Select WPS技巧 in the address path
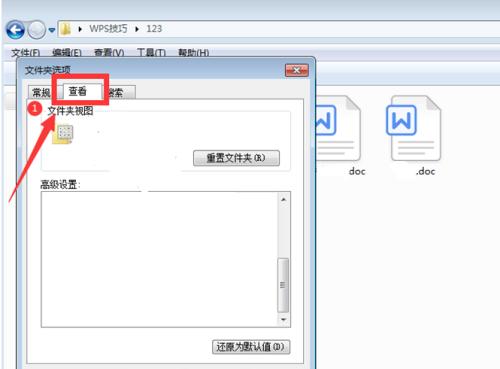500x369 pixels. tap(108, 29)
